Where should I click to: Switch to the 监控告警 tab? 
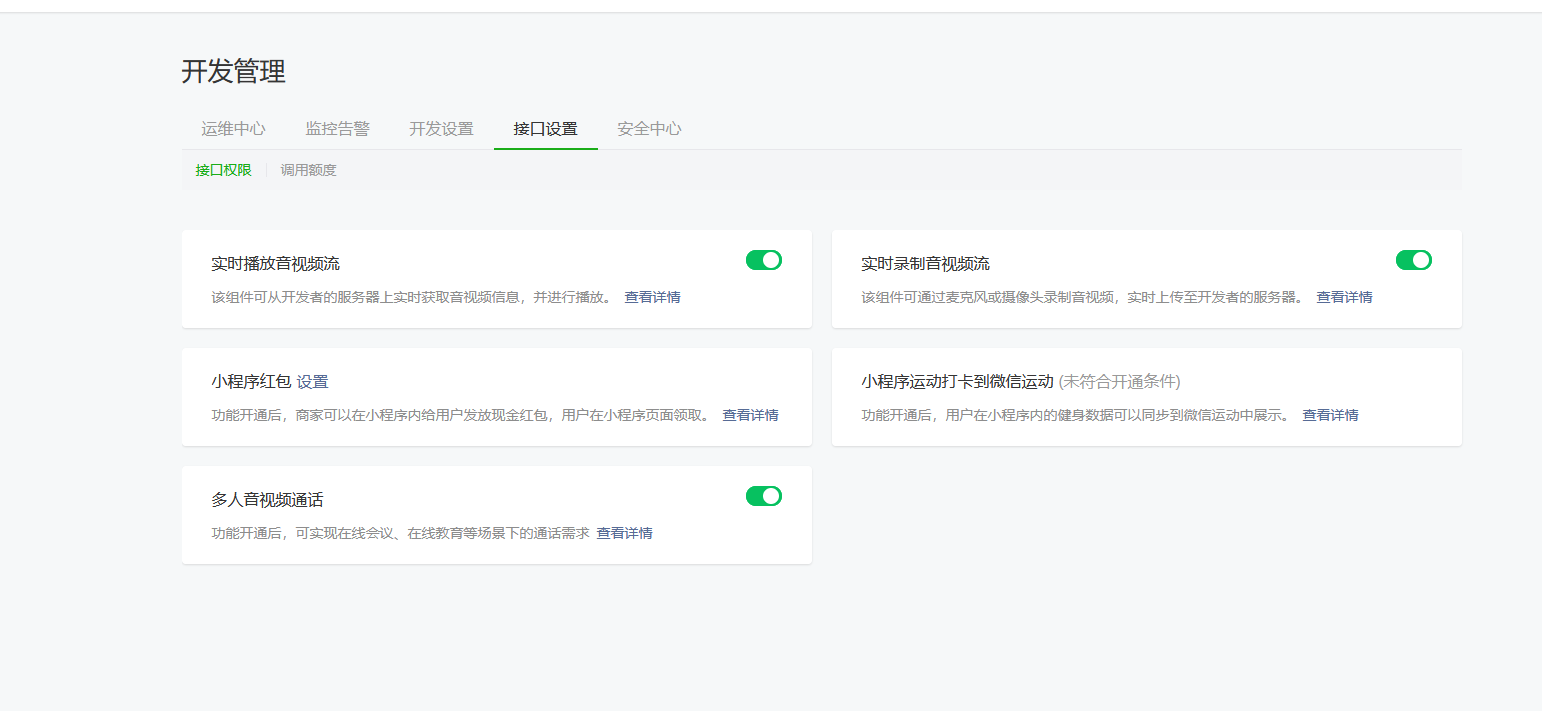[337, 129]
